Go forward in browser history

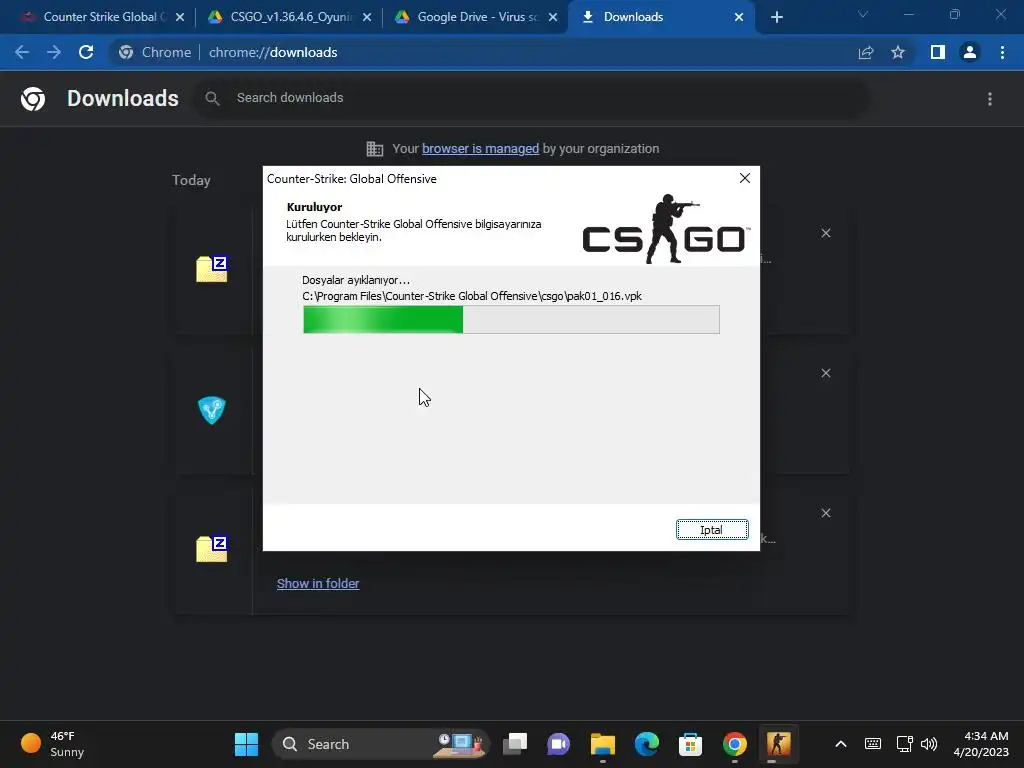coord(54,52)
